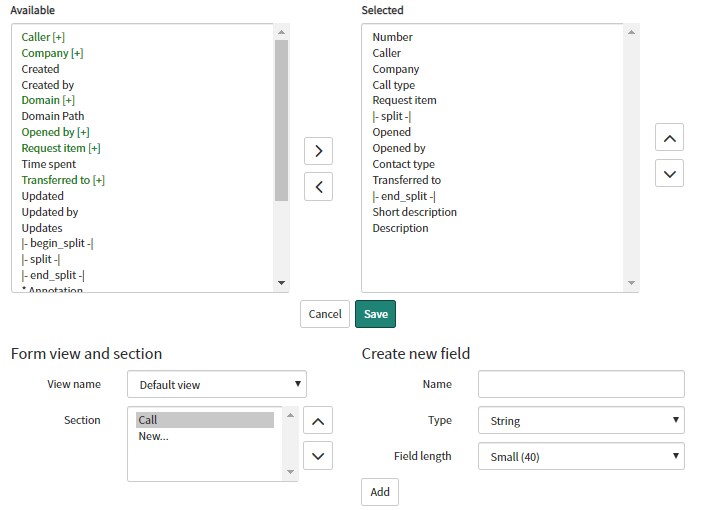Image resolution: width=712 pixels, height=510 pixels.
Task: Click Selected list scroll-down arrow
Action: 631,283
